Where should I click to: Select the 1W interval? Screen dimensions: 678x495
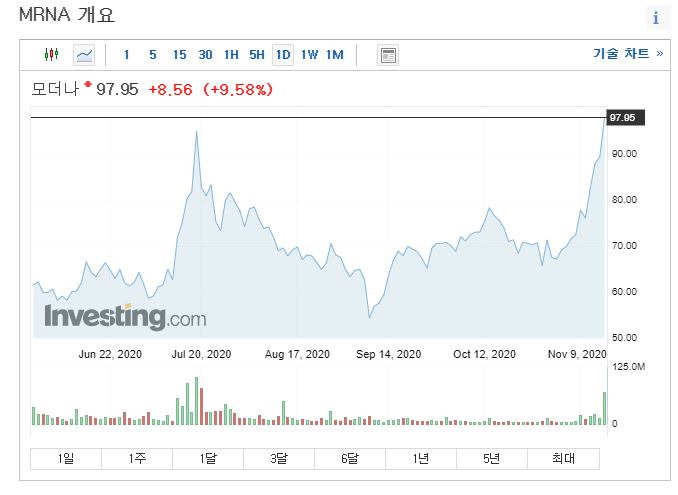(309, 55)
